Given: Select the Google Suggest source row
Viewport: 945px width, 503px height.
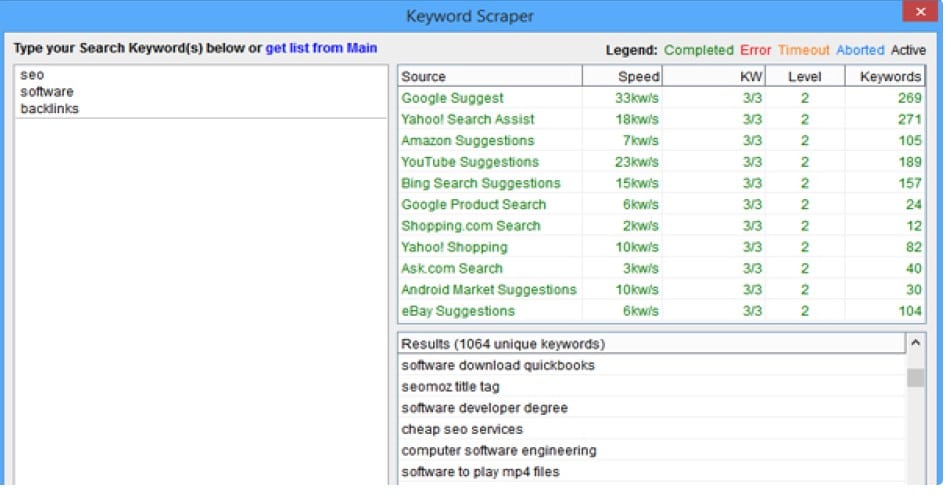Looking at the screenshot, I should click(x=661, y=98).
